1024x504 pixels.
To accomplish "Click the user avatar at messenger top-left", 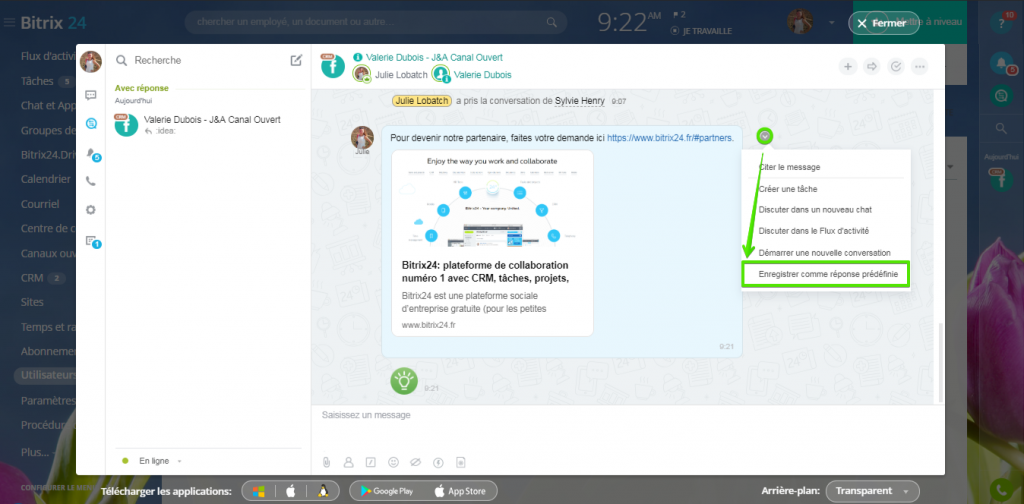I will (91, 61).
